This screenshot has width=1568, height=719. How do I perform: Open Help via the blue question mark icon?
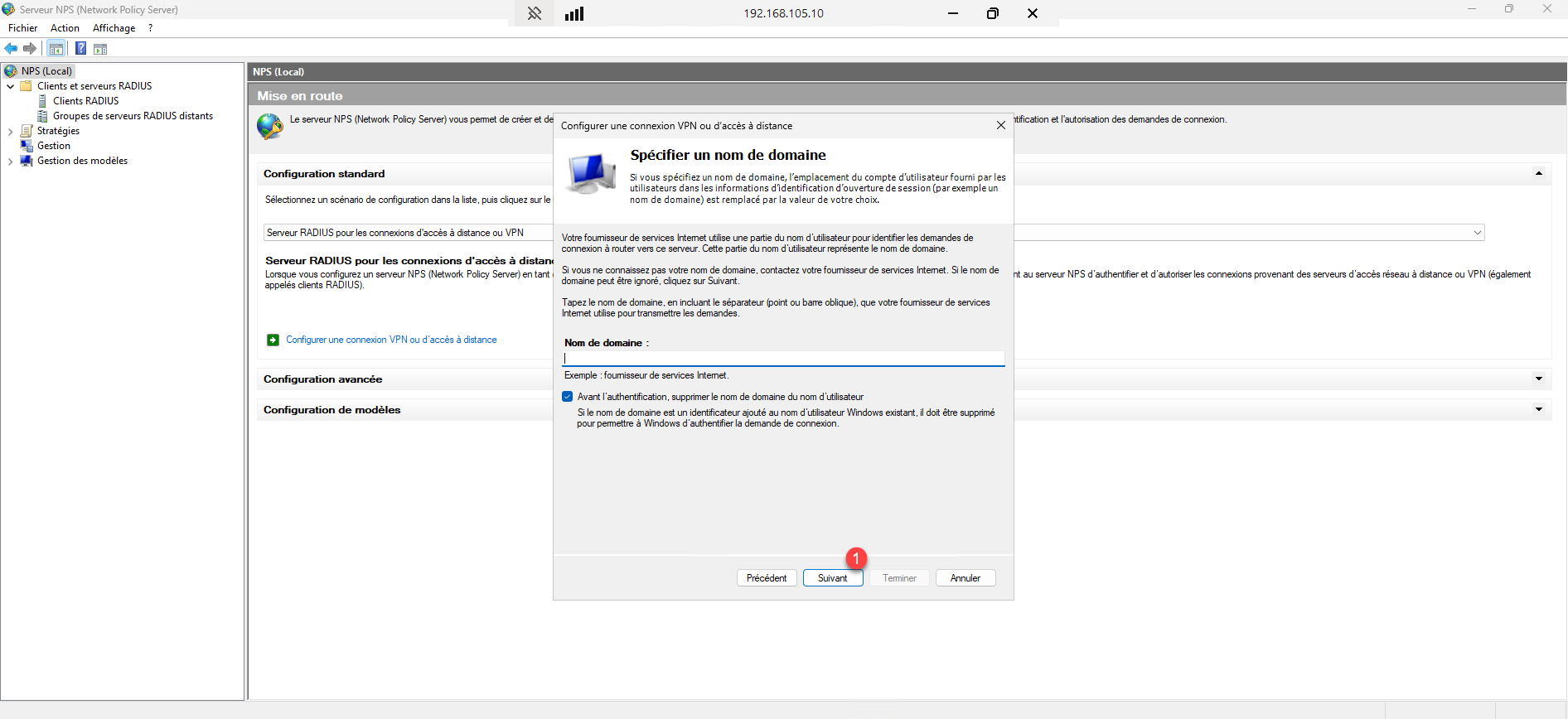tap(80, 49)
